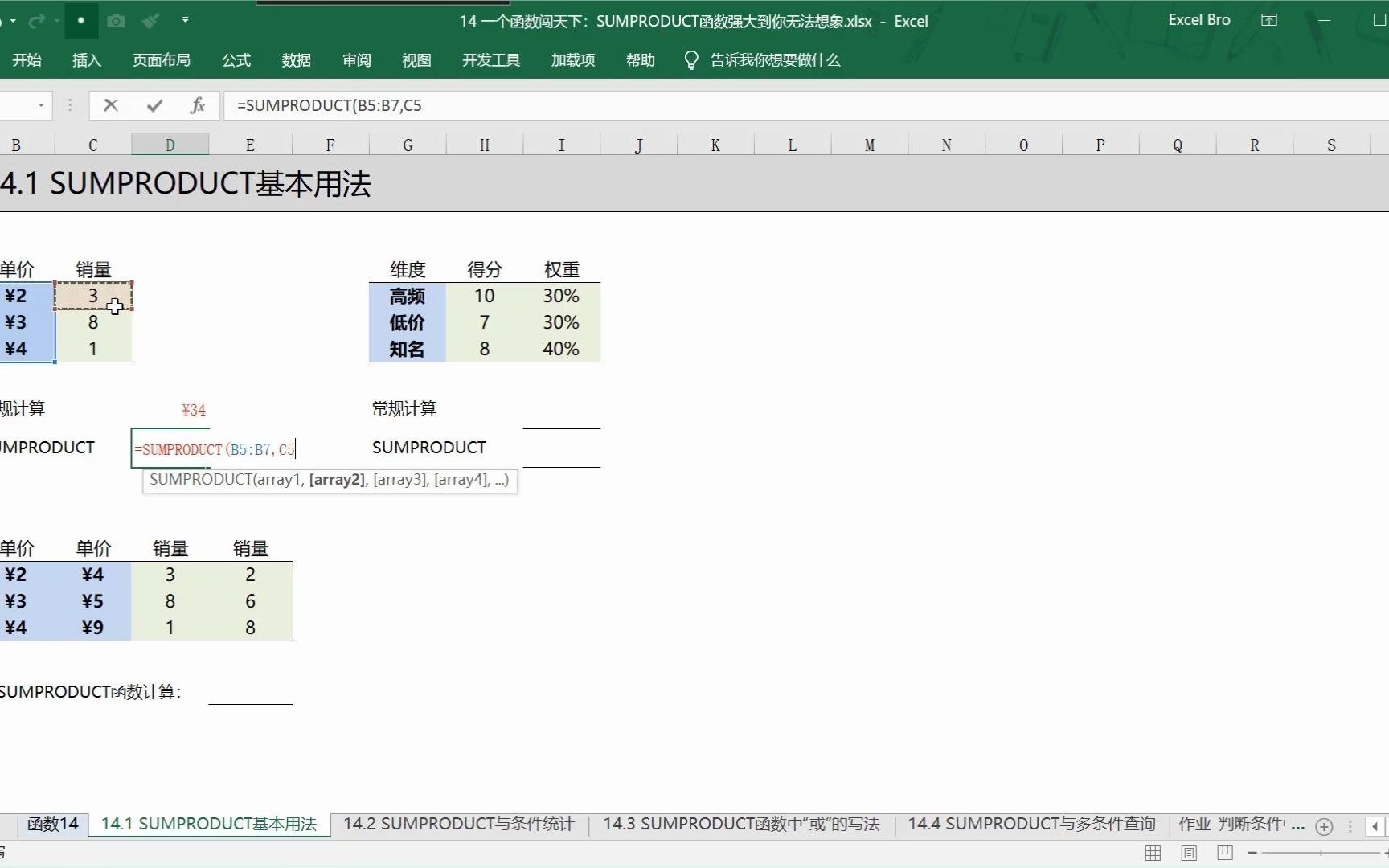Switch to the 作业_判断条件 sheet tab

1232,824
